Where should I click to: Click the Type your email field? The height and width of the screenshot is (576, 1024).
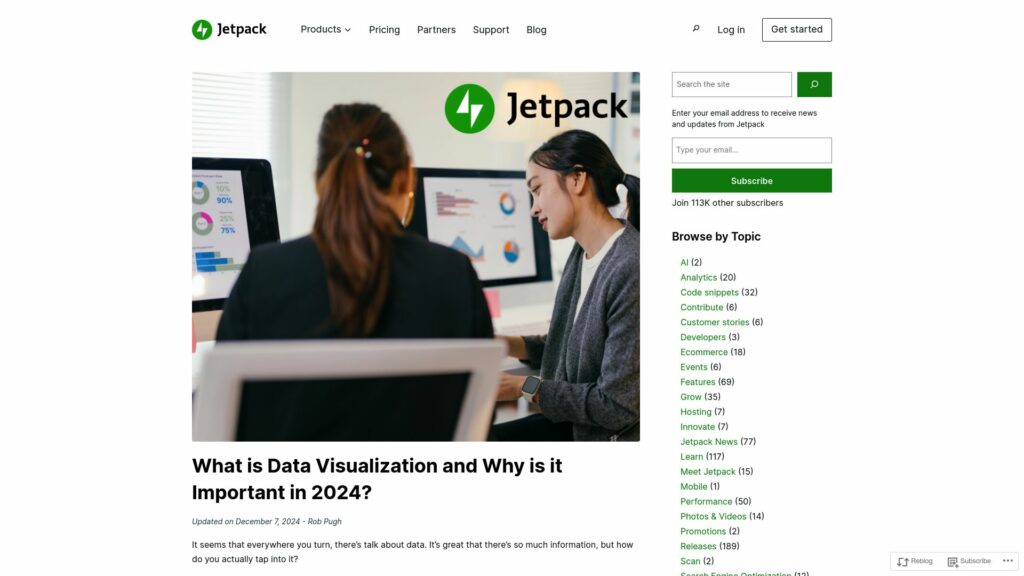752,150
